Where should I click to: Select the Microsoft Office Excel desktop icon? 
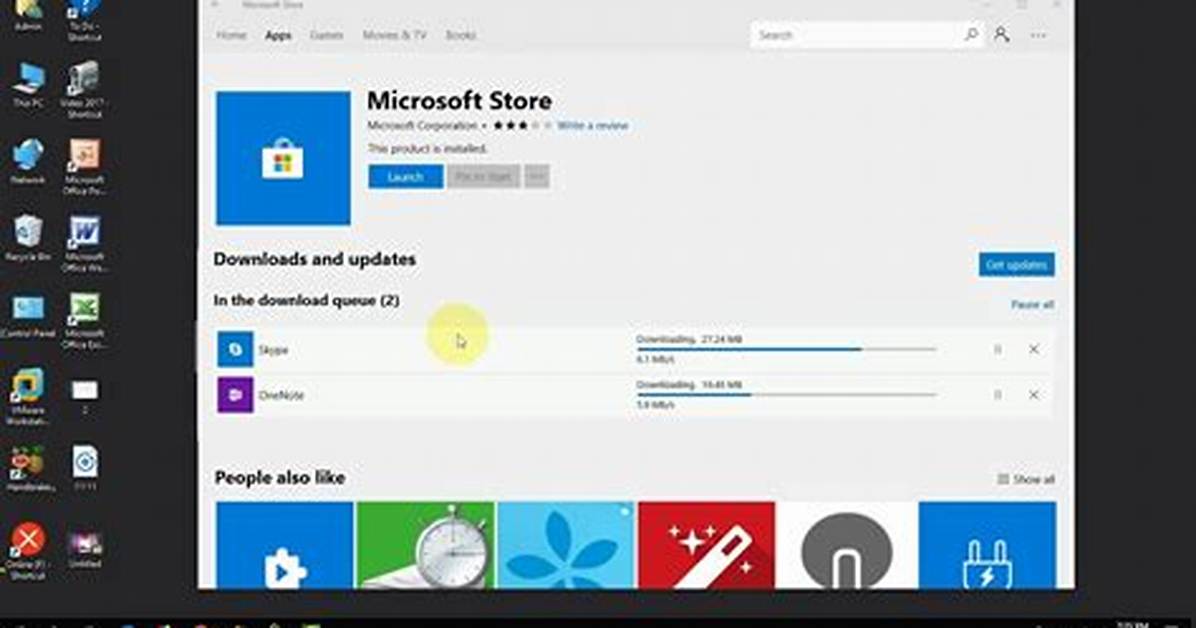pyautogui.click(x=84, y=320)
